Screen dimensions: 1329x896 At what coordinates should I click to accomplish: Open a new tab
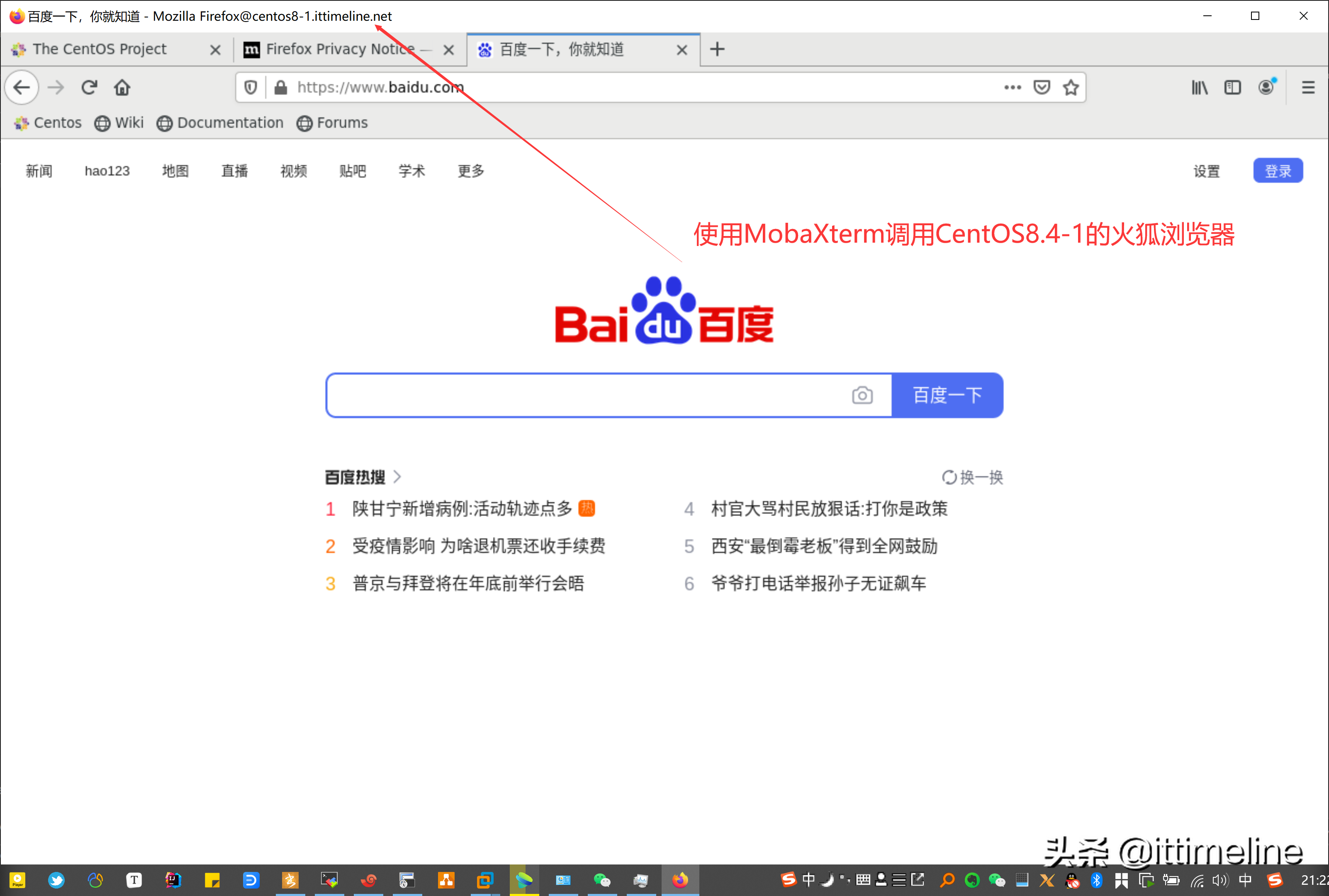717,49
